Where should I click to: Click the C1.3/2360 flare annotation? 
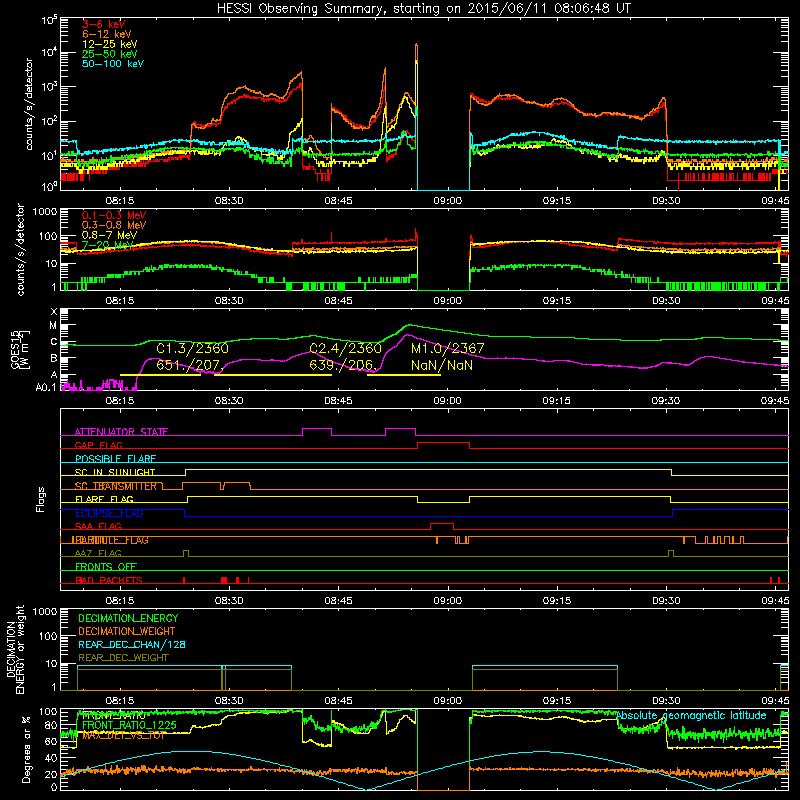pyautogui.click(x=192, y=348)
